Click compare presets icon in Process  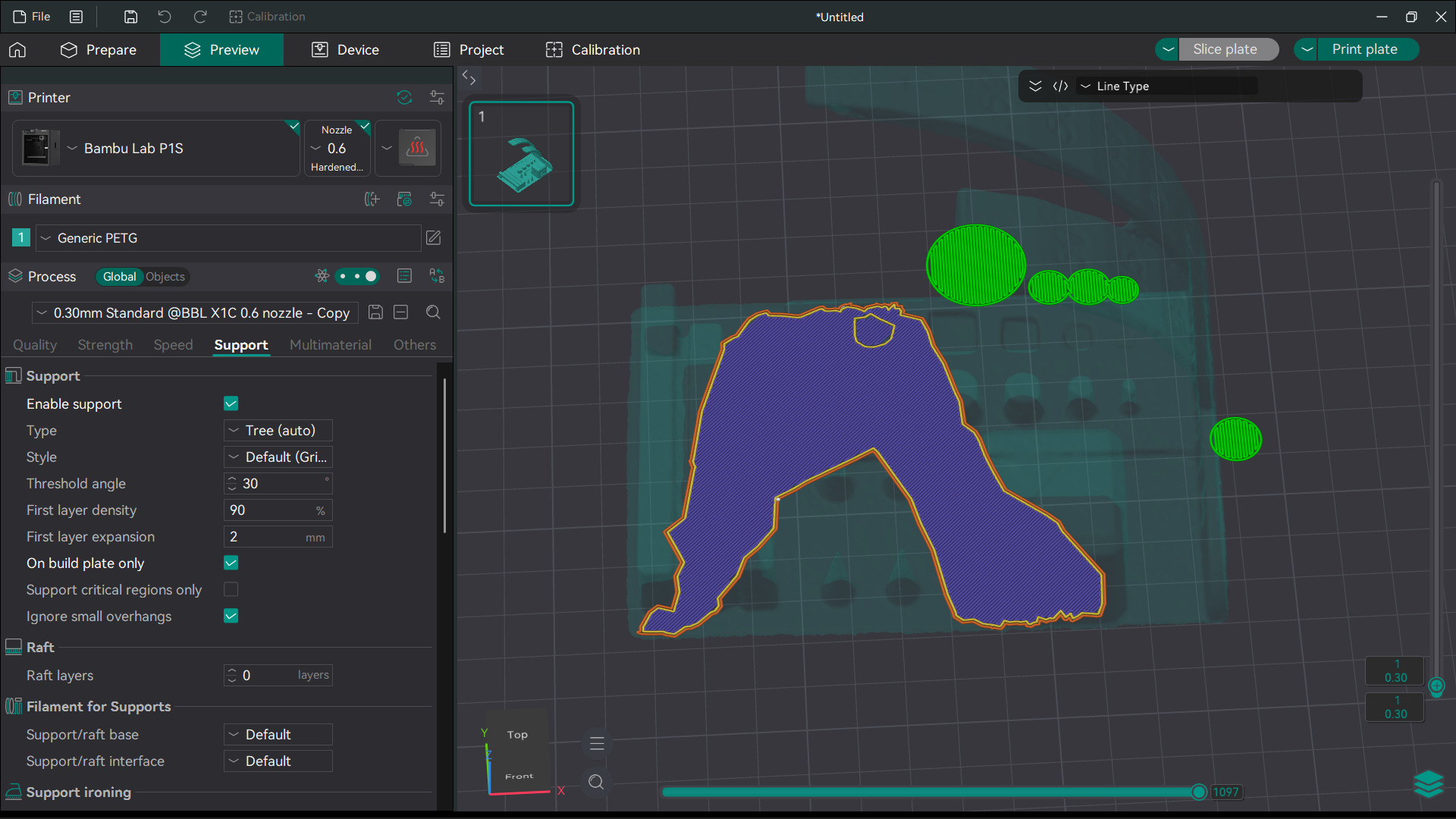[x=437, y=276]
